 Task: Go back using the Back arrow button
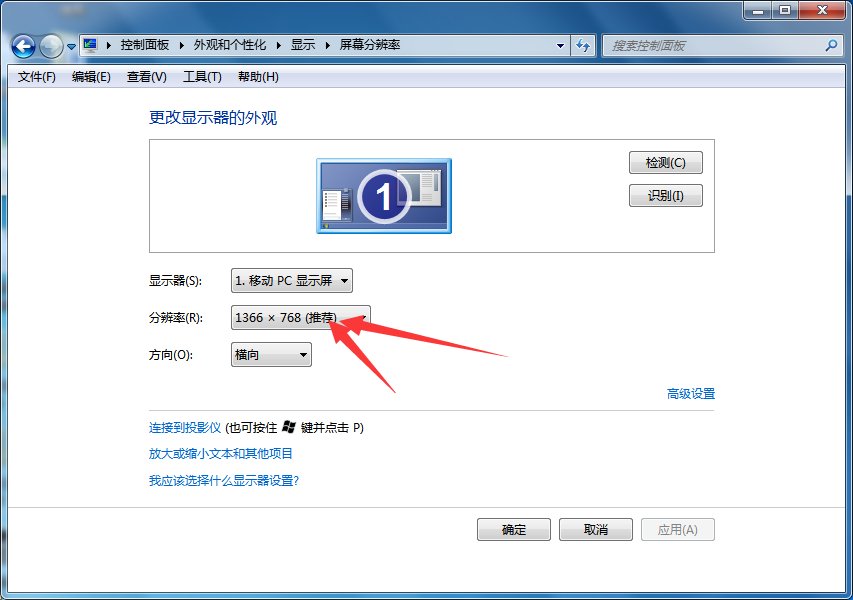[23, 47]
